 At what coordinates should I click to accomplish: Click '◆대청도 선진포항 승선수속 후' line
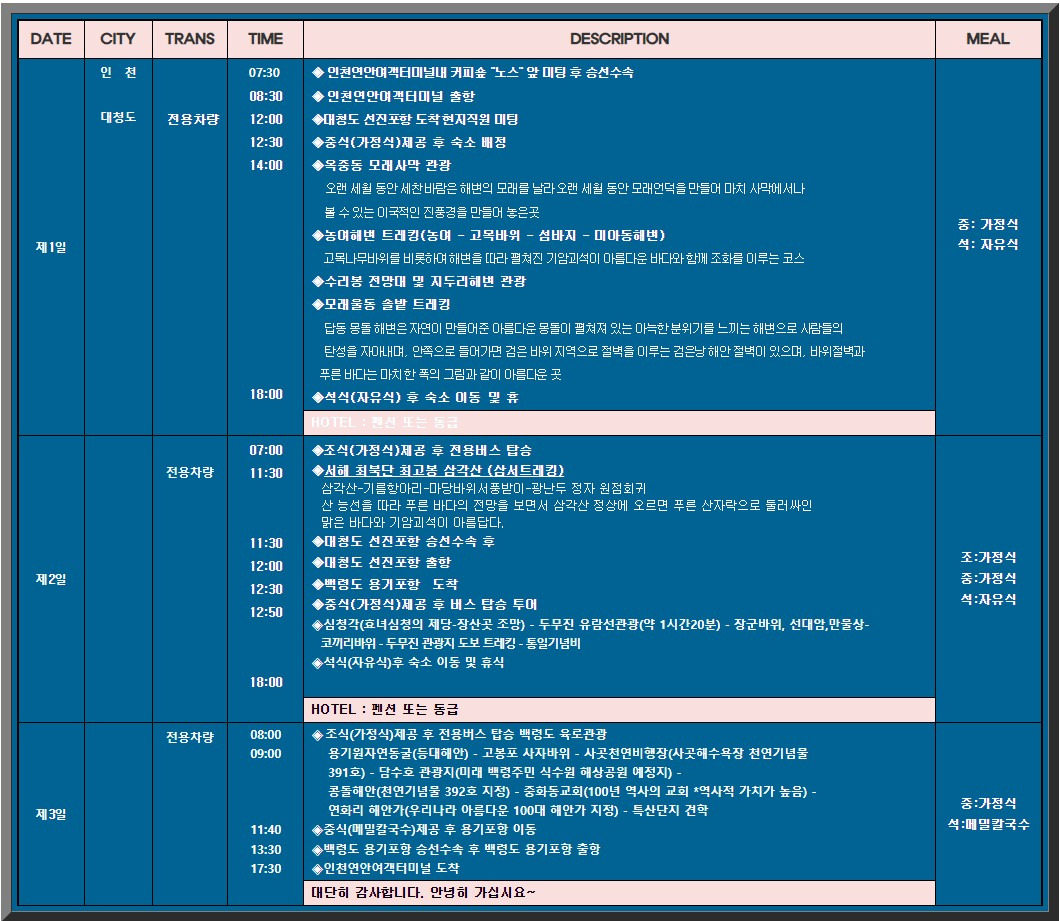(x=404, y=542)
